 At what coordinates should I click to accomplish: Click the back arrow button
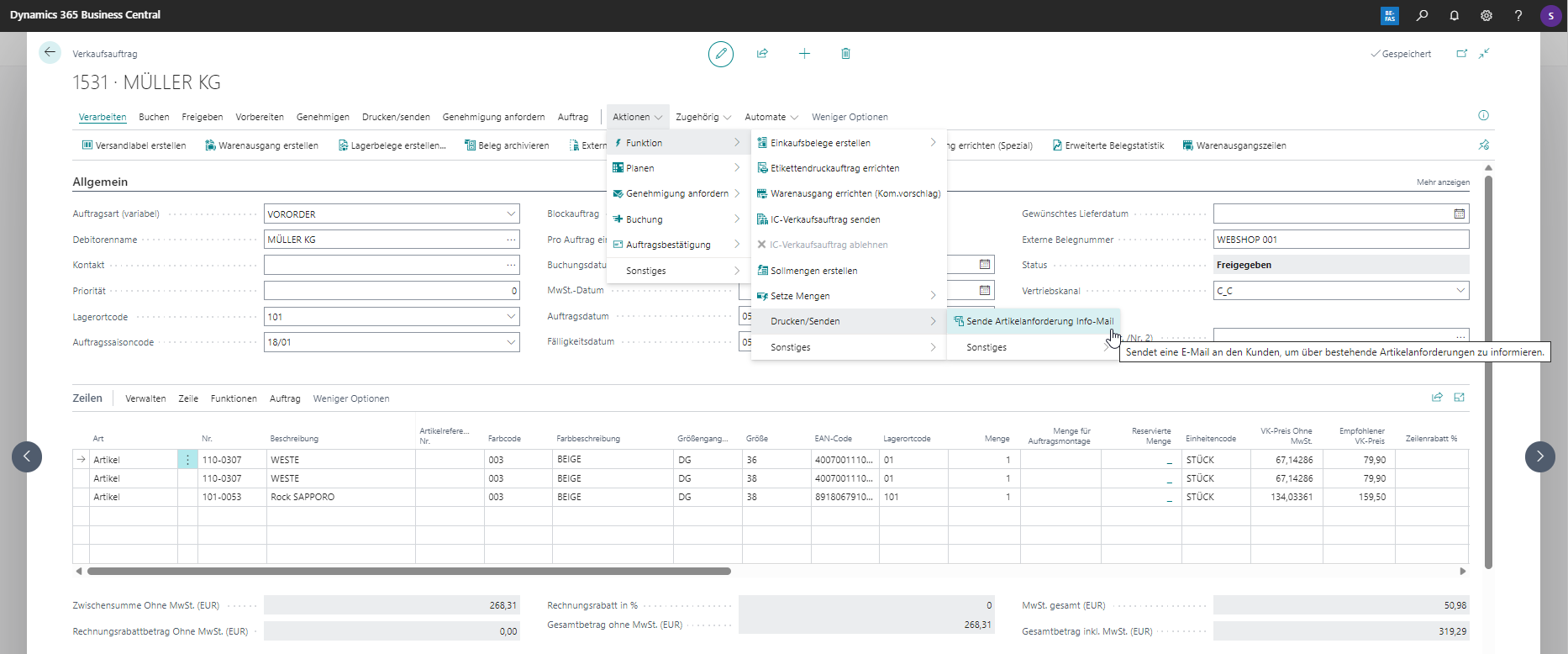click(x=50, y=53)
